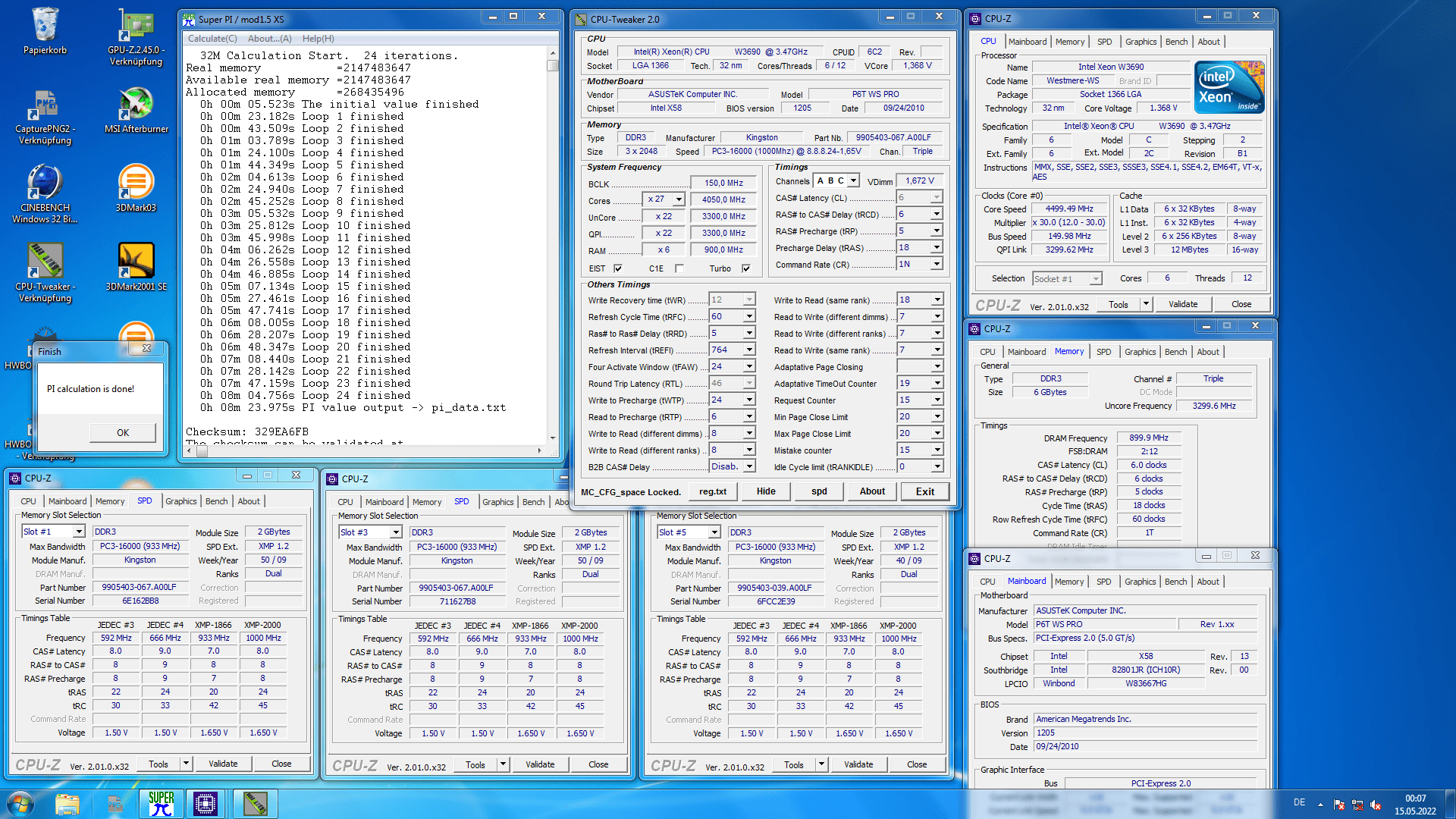Viewport: 1456px width, 819px height.
Task: Open the Action Center flag tray icon
Action: (1339, 805)
